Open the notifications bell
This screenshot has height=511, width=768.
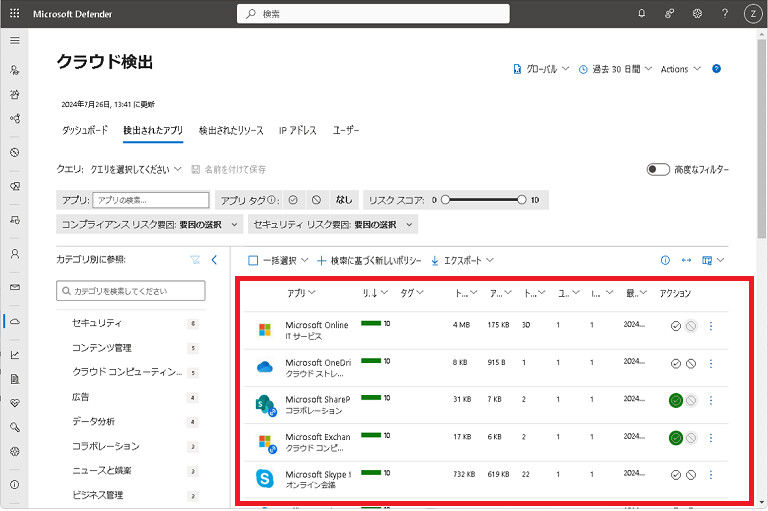642,14
